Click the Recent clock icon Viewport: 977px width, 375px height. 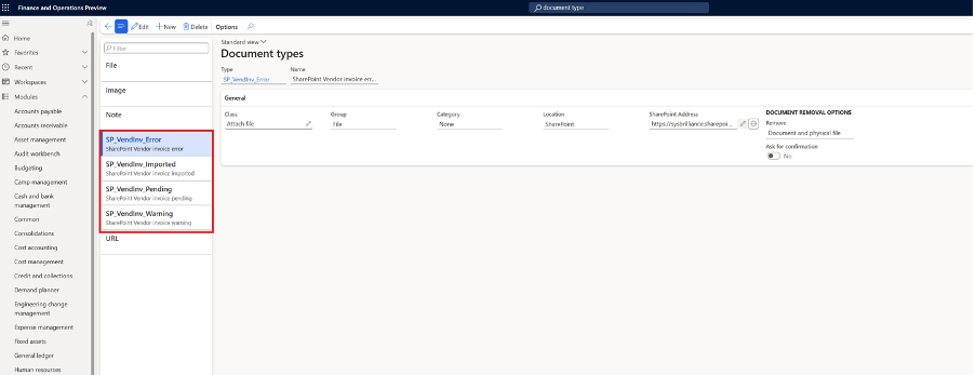click(6, 67)
